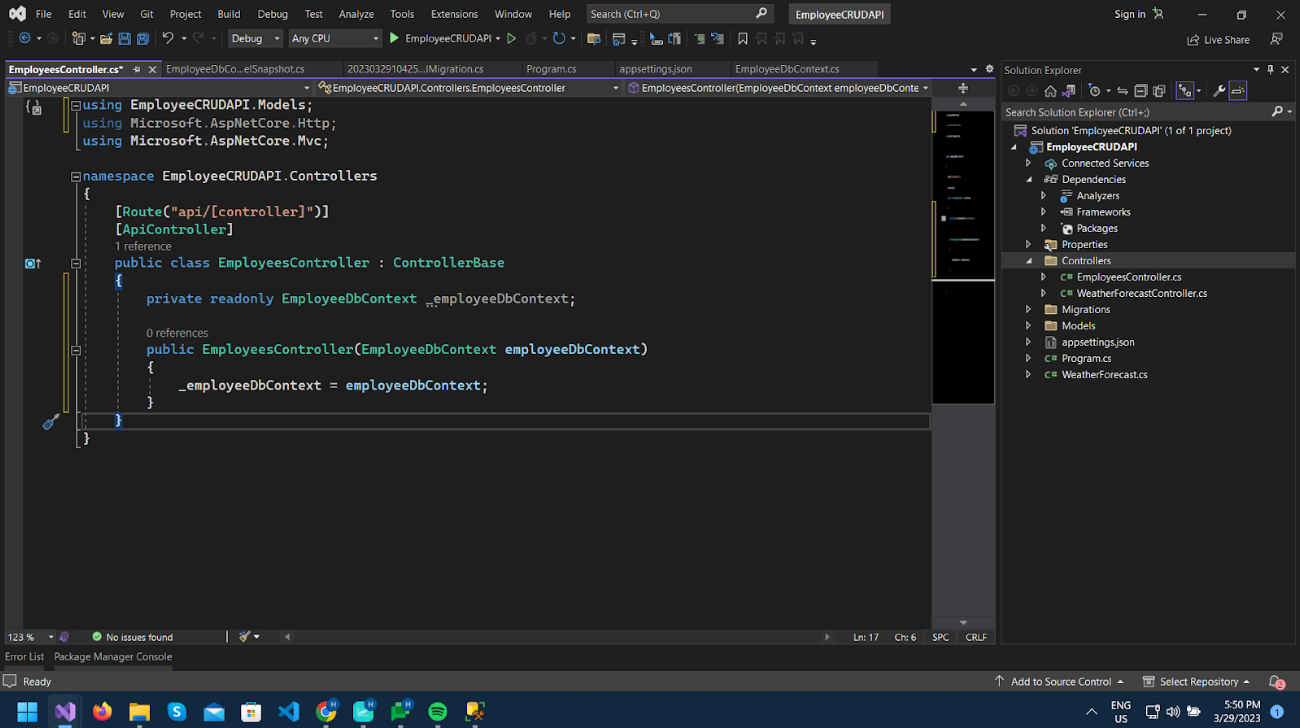This screenshot has width=1300, height=728.
Task: Expand the Migrations folder in Solution Explorer
Action: click(x=1028, y=310)
